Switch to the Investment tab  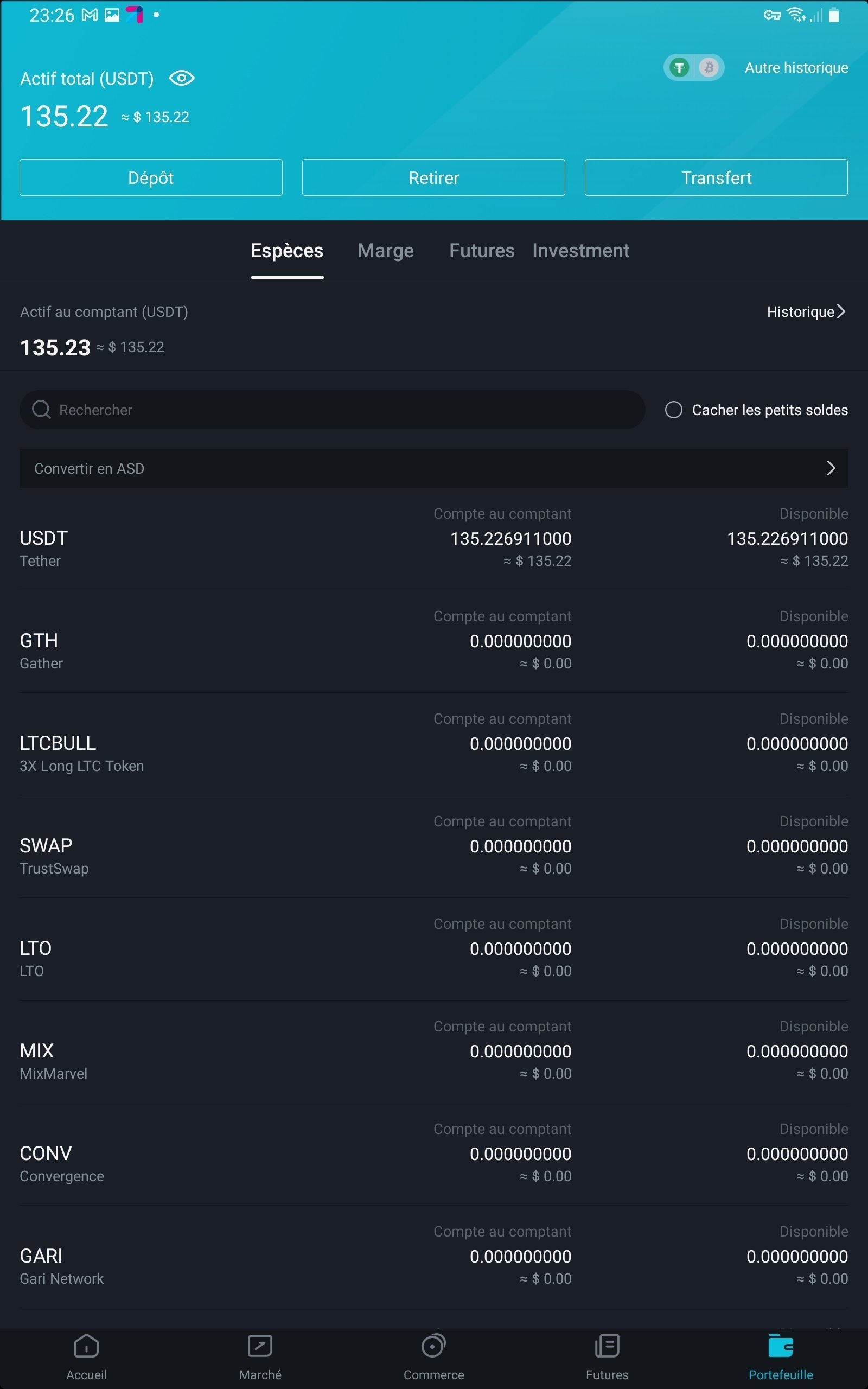(580, 251)
